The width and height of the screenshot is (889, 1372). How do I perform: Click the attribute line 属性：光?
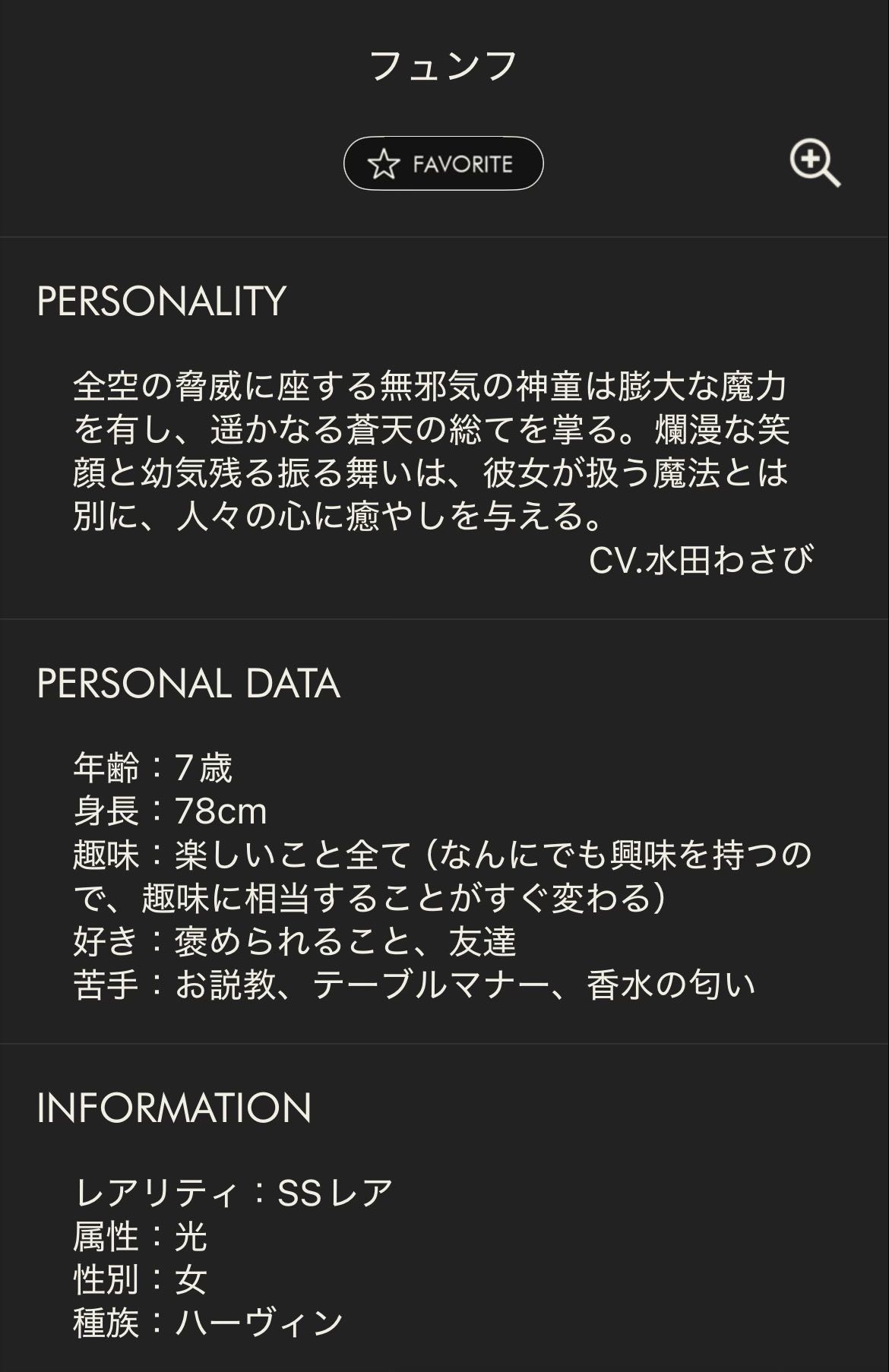[x=141, y=1236]
